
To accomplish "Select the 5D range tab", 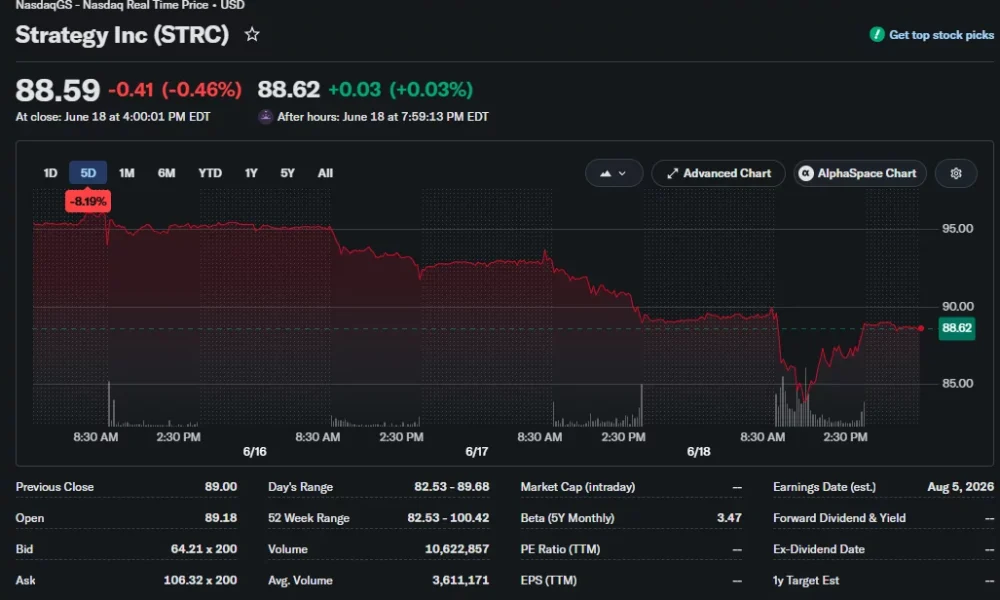I will click(88, 173).
